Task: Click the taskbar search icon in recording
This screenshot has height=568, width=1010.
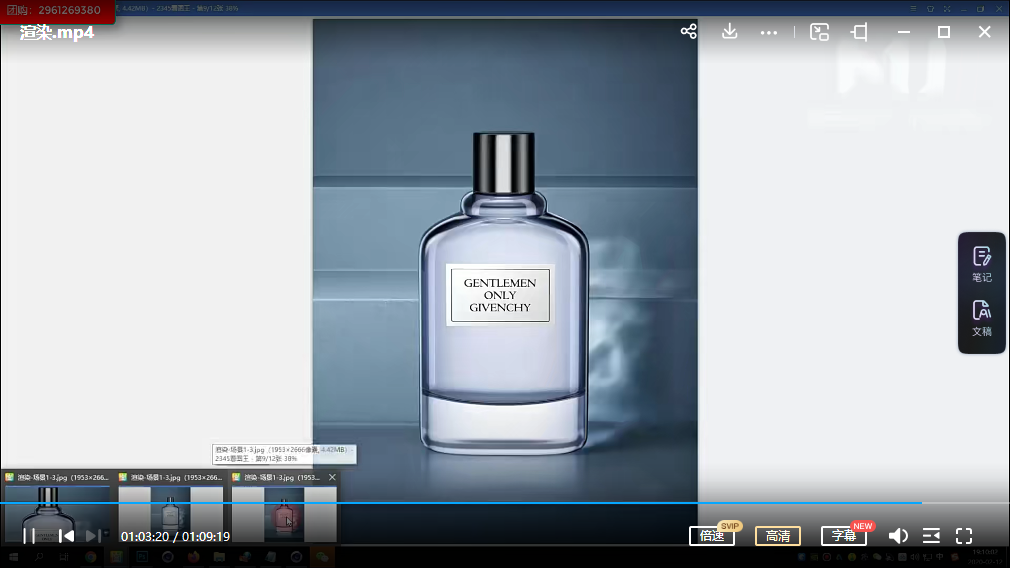Action: (x=39, y=557)
